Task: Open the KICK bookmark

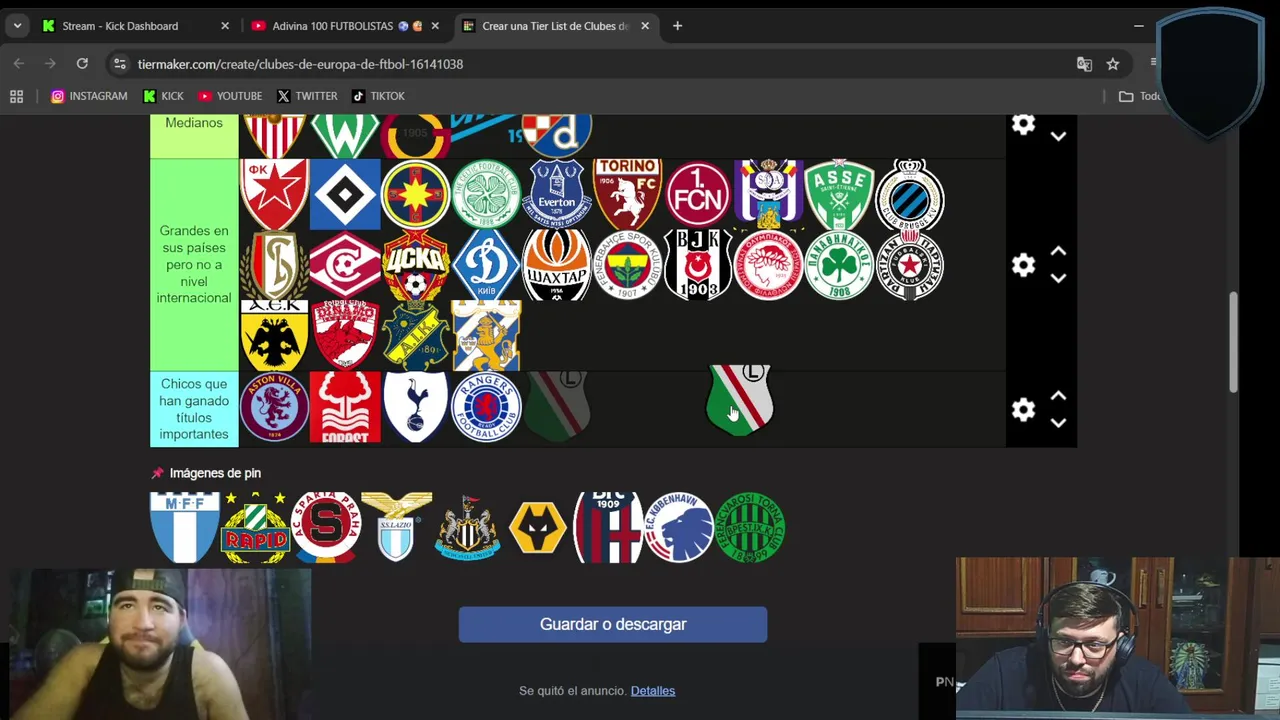Action: point(163,96)
